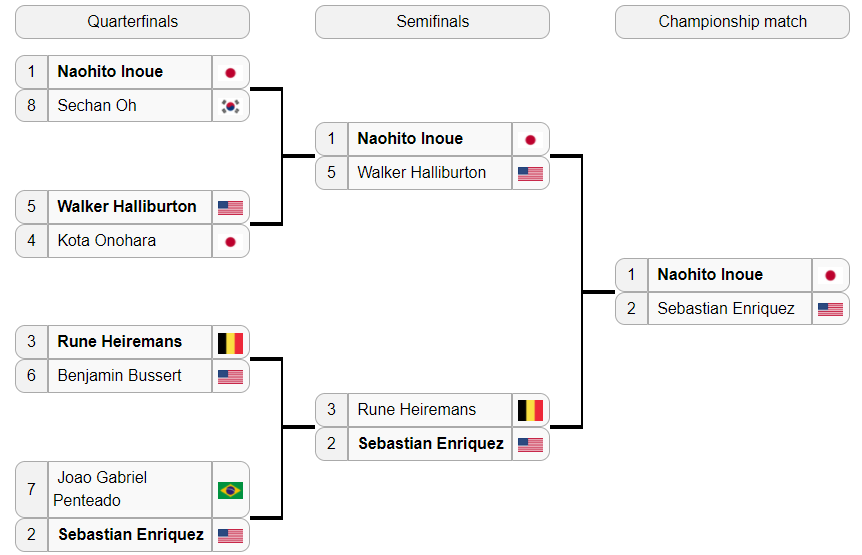
Task: Click Sebastian Enriquez in Championship match
Action: coord(726,309)
